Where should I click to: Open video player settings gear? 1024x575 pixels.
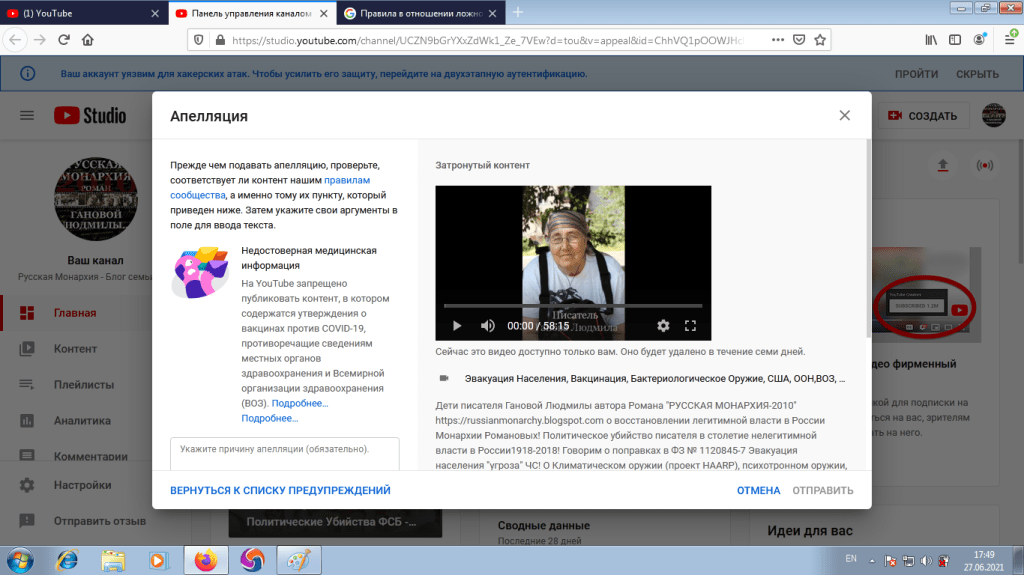point(662,326)
